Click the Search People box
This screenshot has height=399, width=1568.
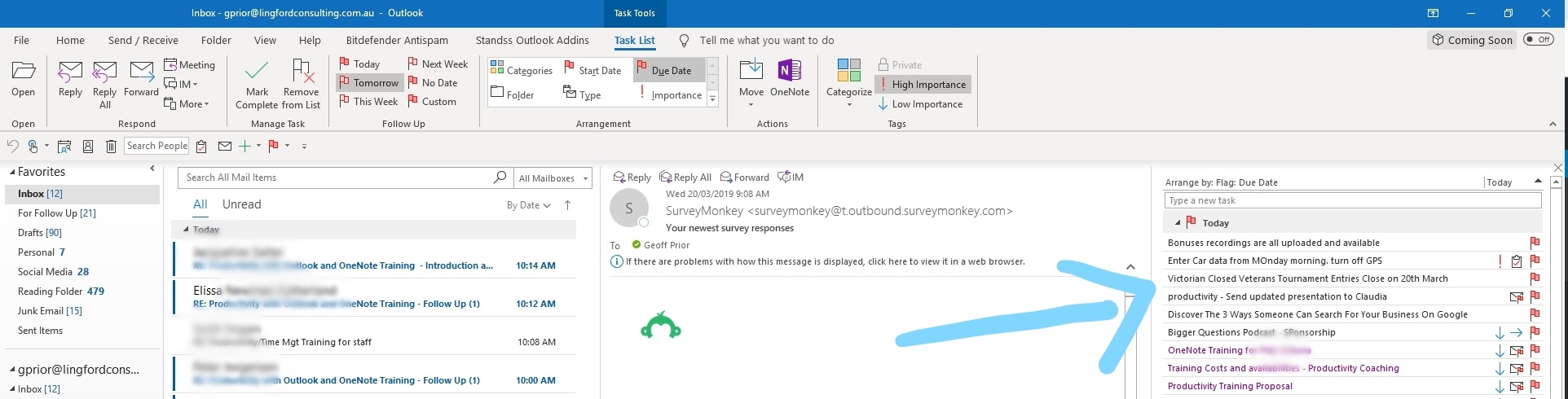(157, 146)
